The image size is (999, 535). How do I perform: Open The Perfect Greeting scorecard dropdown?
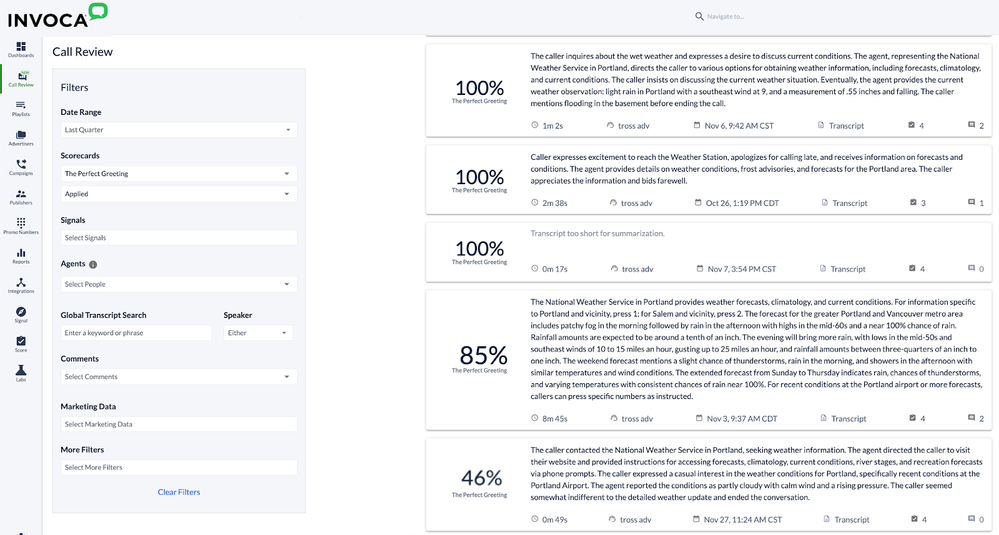click(178, 174)
